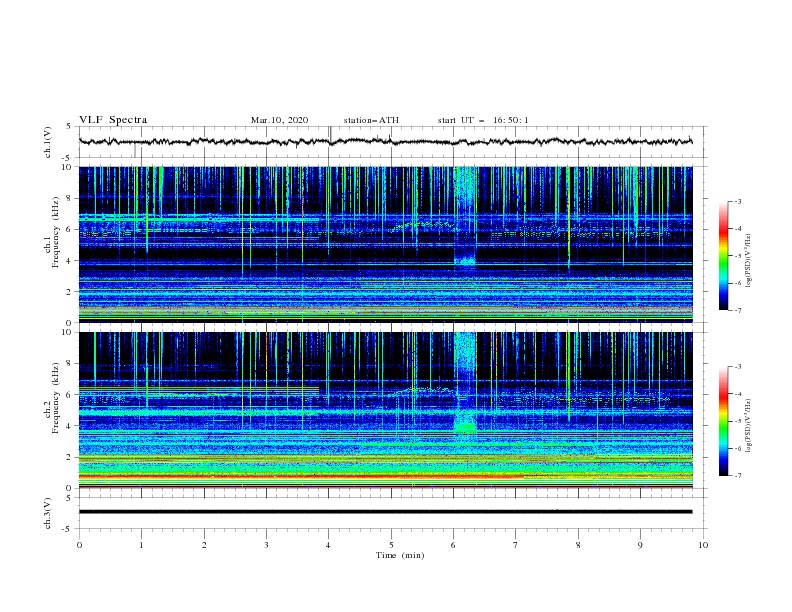Click the "-3" tick on upper color bar
This screenshot has height=612, width=792.
(737, 201)
